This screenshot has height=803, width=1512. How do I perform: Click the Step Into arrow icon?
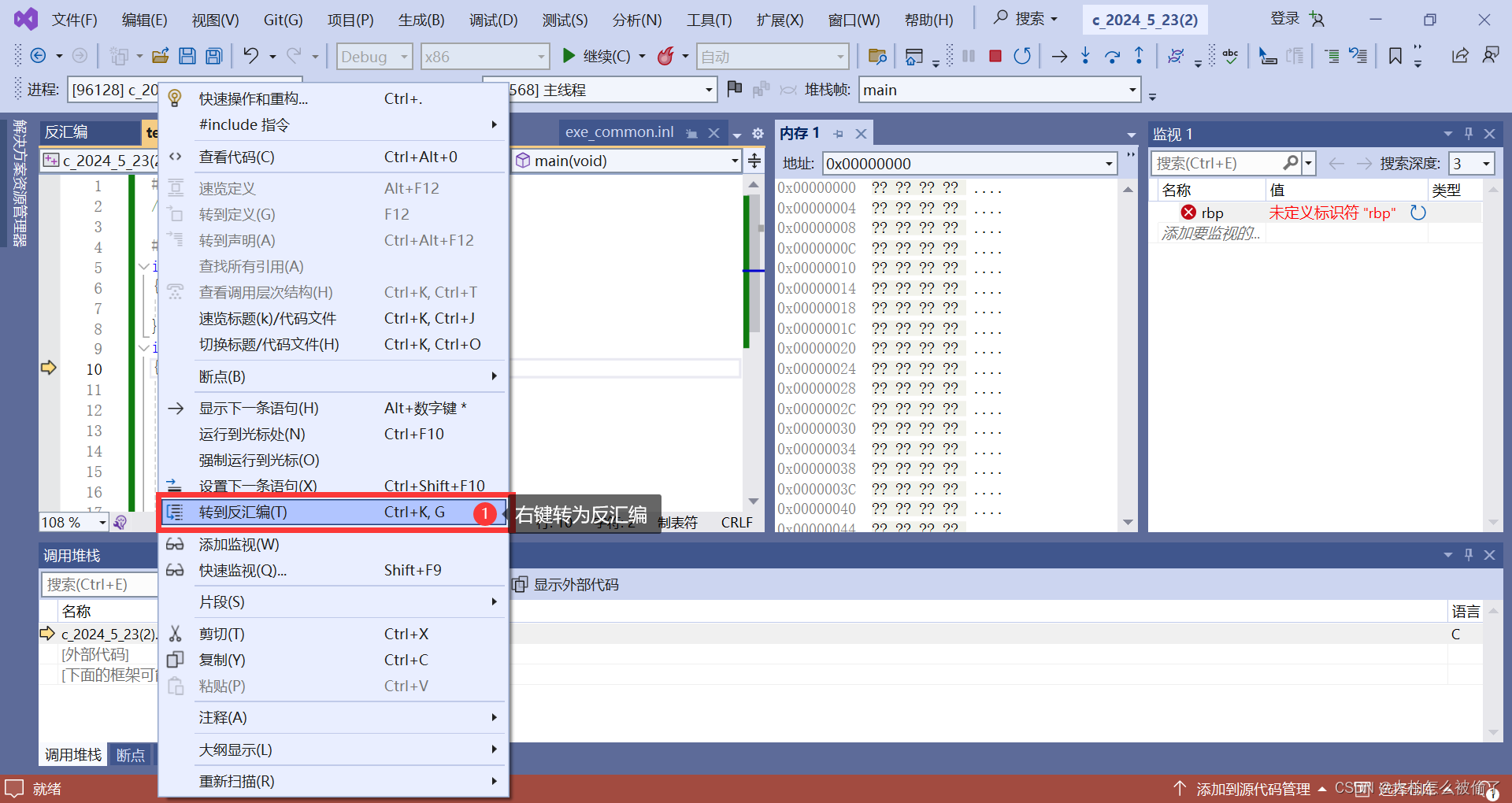(1085, 56)
